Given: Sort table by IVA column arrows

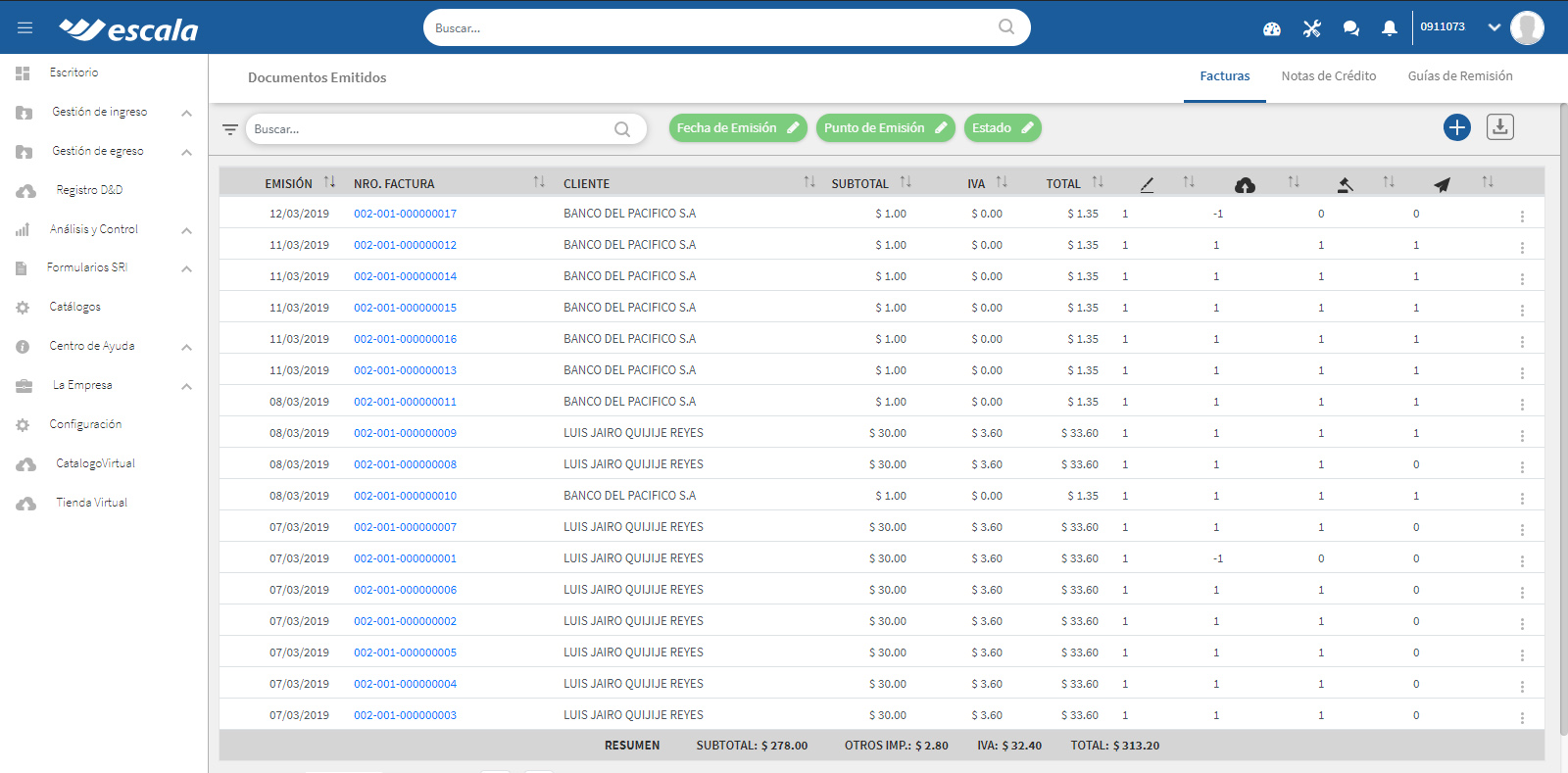Looking at the screenshot, I should 1002,182.
